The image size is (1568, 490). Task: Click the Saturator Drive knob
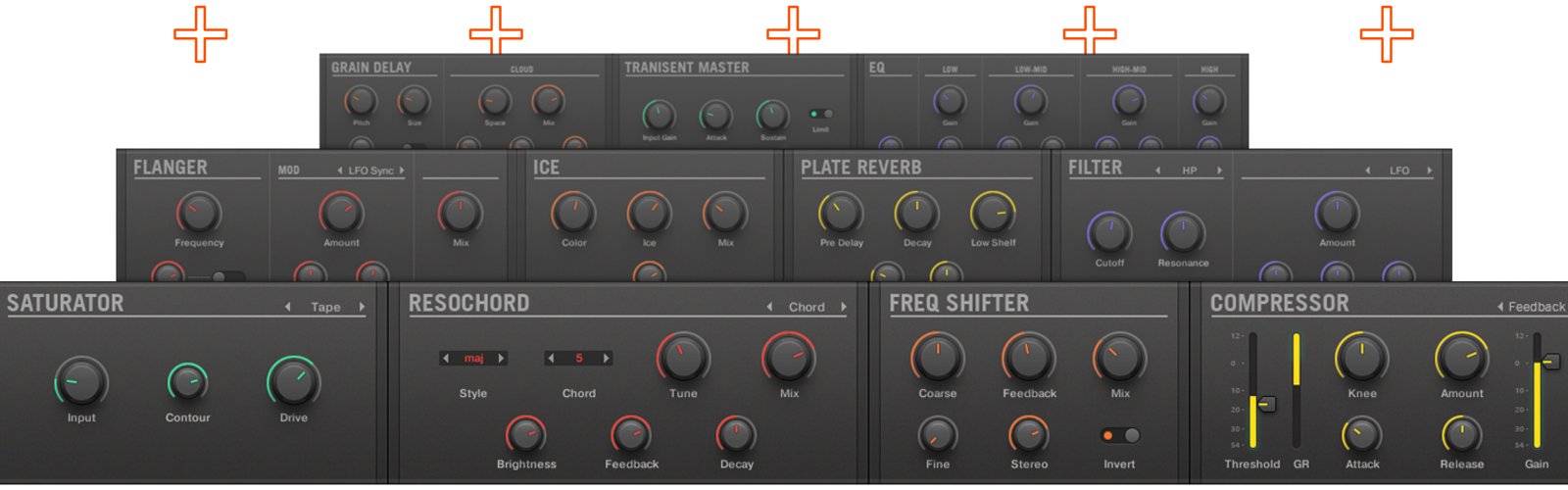pos(293,382)
